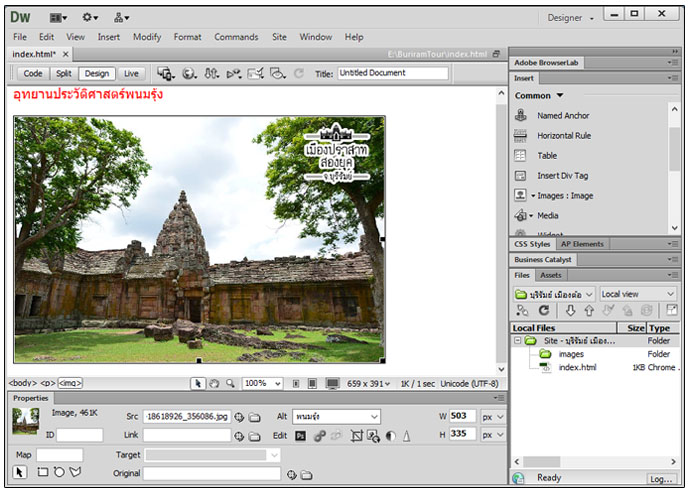Open the Modify menu
The height and width of the screenshot is (493, 691).
pos(147,37)
